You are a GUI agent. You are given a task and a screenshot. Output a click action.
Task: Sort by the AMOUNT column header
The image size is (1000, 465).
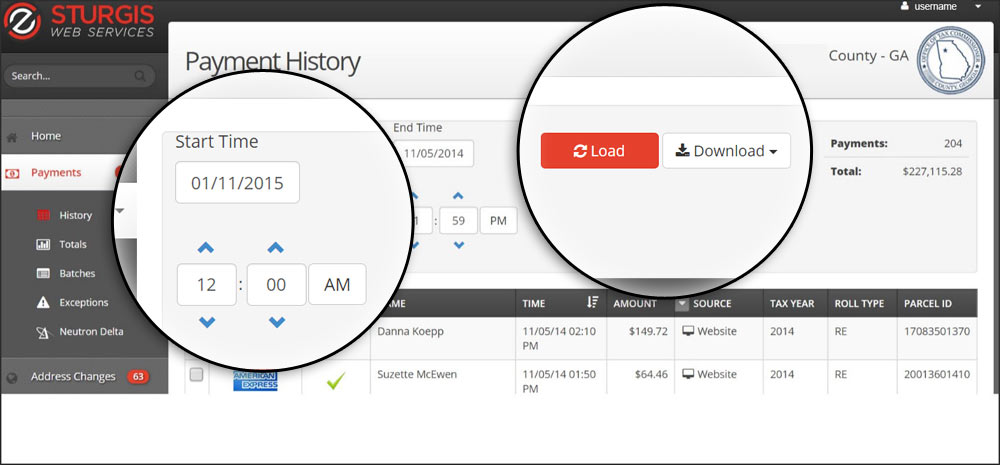(x=635, y=304)
